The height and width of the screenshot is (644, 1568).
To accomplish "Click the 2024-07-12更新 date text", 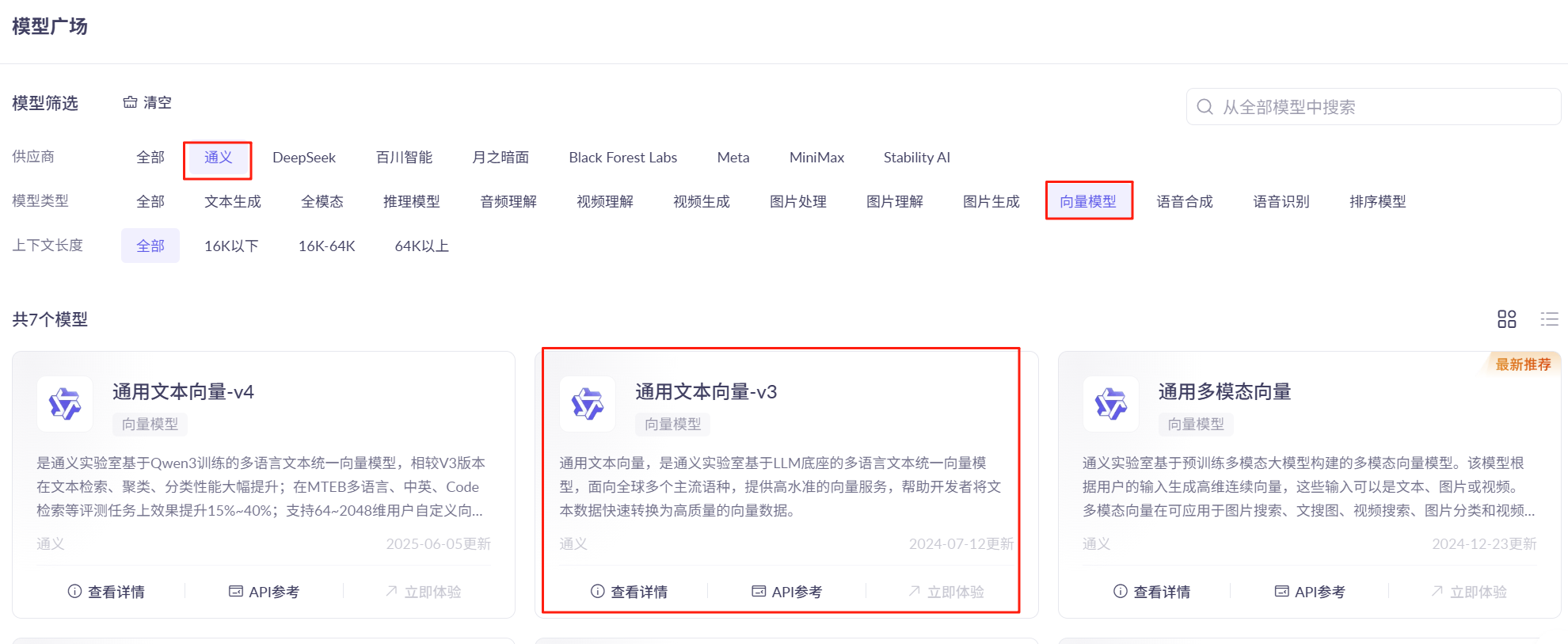I will 961,543.
